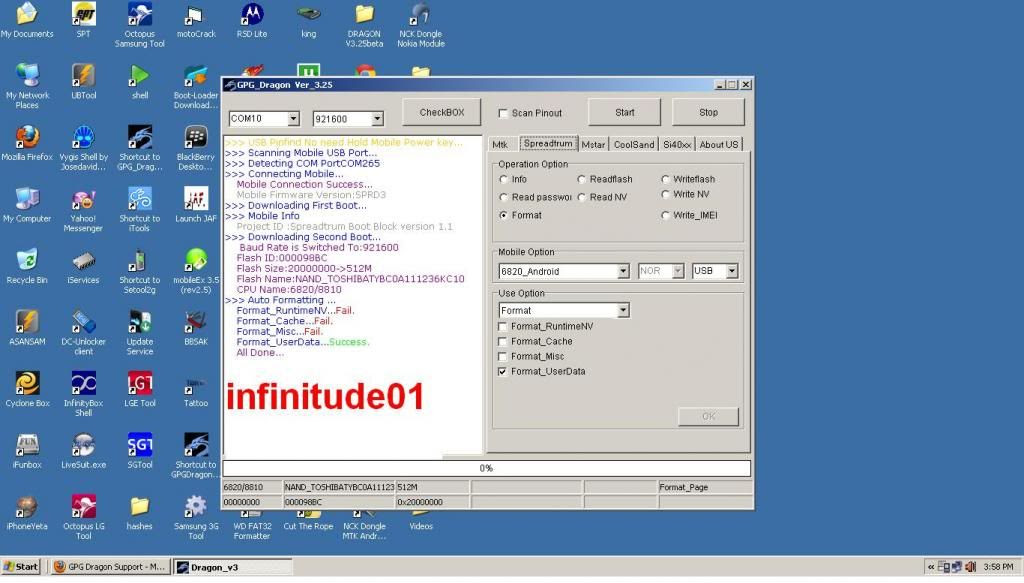Screen dimensions: 1024x583
Task: Launch the shell desktop icon
Action: tap(139, 82)
